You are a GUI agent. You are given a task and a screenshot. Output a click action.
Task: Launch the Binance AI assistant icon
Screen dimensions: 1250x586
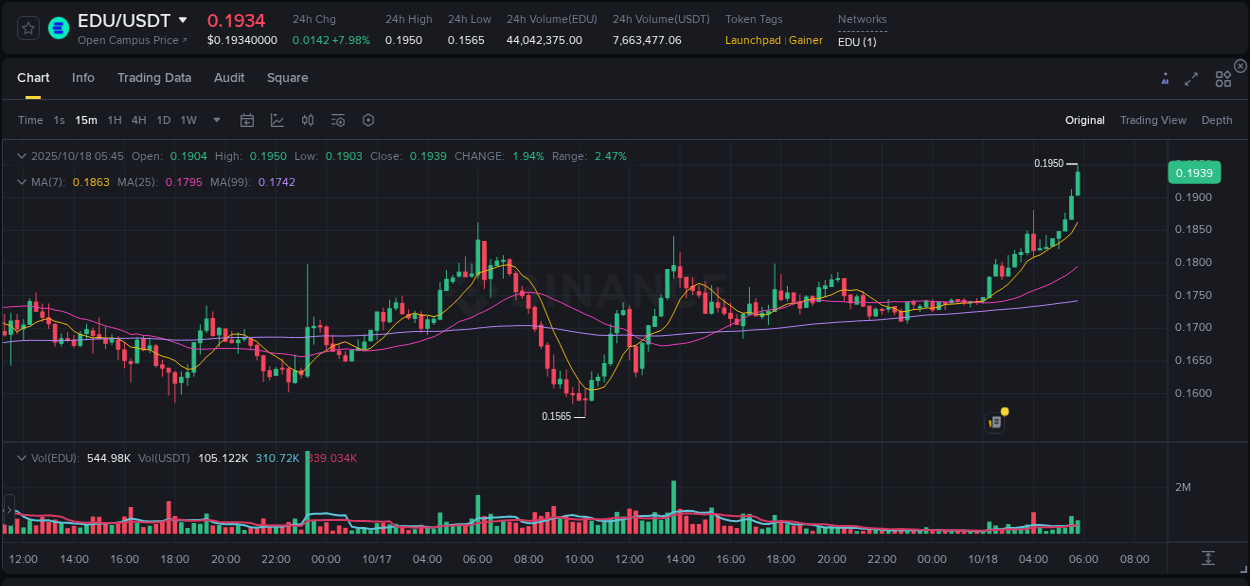1165,78
